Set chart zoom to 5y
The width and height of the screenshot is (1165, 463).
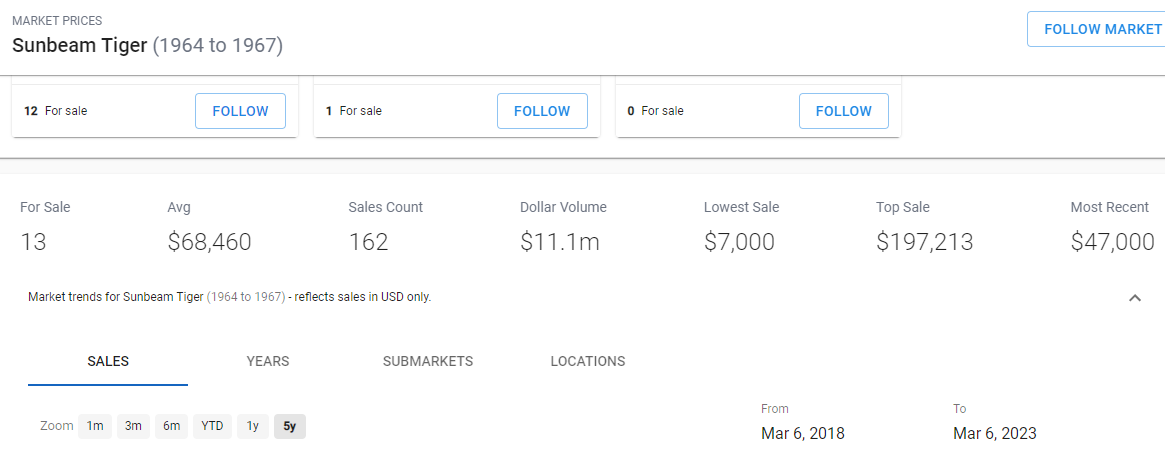point(290,426)
